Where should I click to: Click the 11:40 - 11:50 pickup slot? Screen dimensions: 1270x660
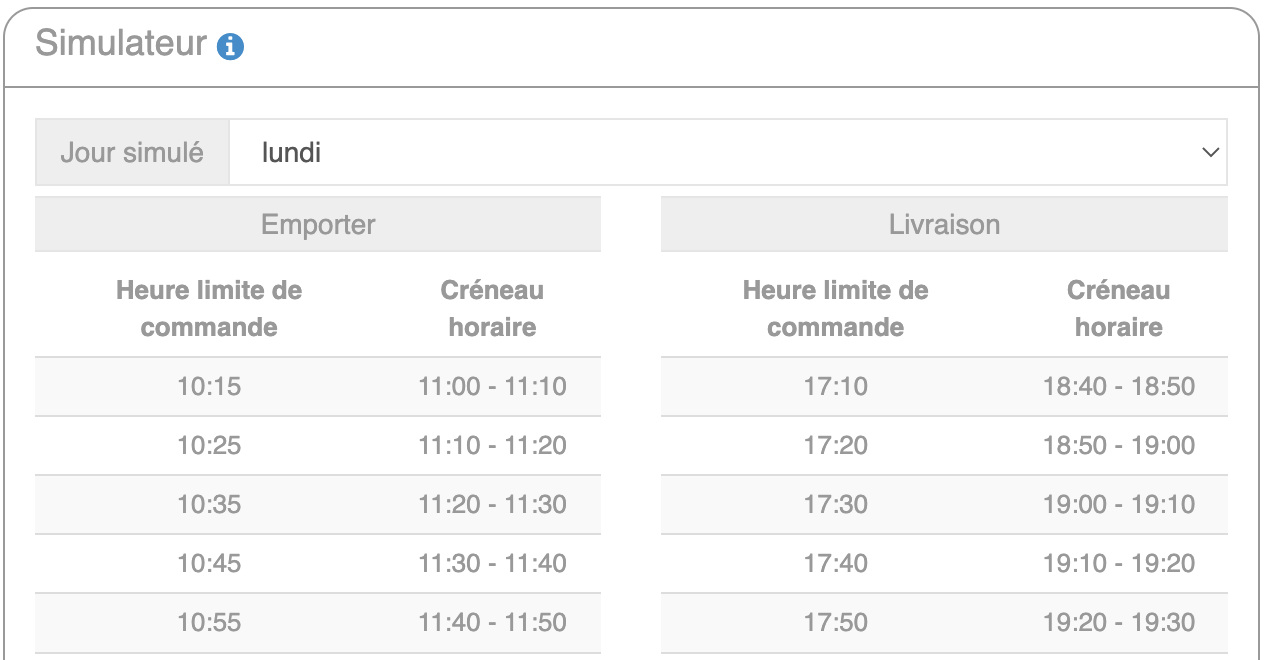(492, 622)
